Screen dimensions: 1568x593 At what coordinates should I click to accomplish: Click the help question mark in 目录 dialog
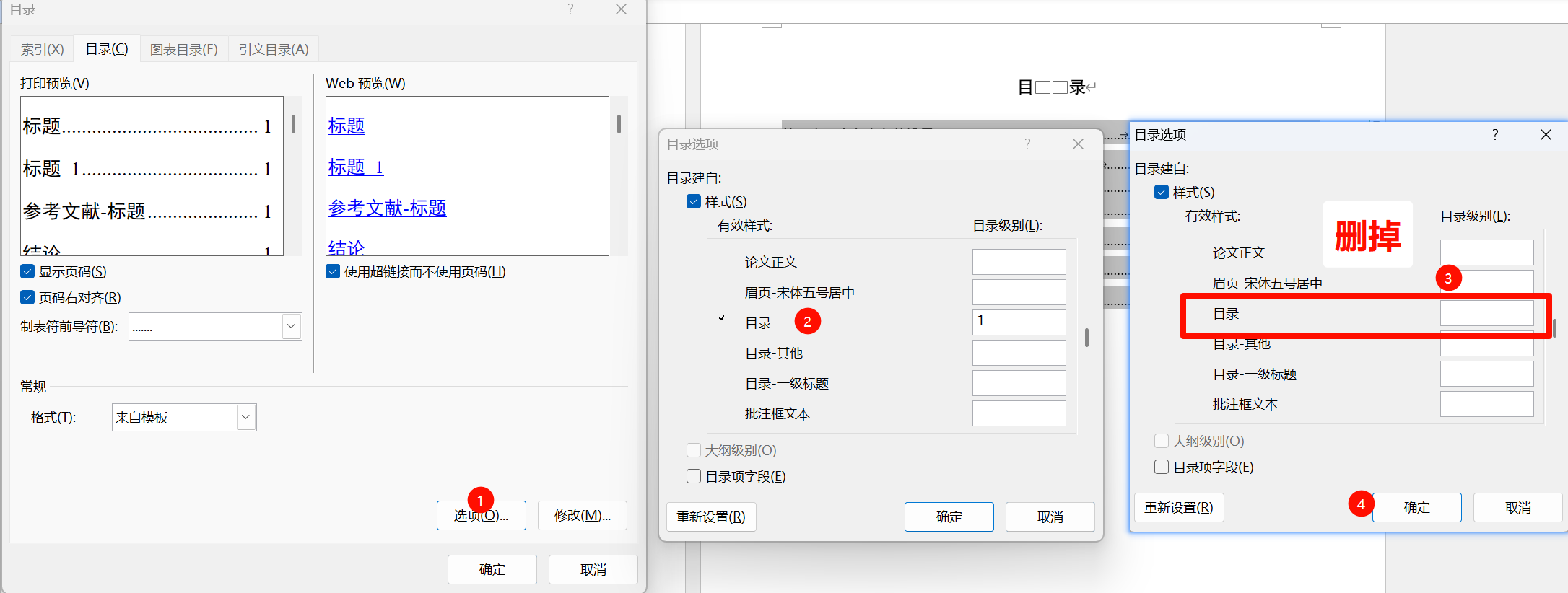570,9
